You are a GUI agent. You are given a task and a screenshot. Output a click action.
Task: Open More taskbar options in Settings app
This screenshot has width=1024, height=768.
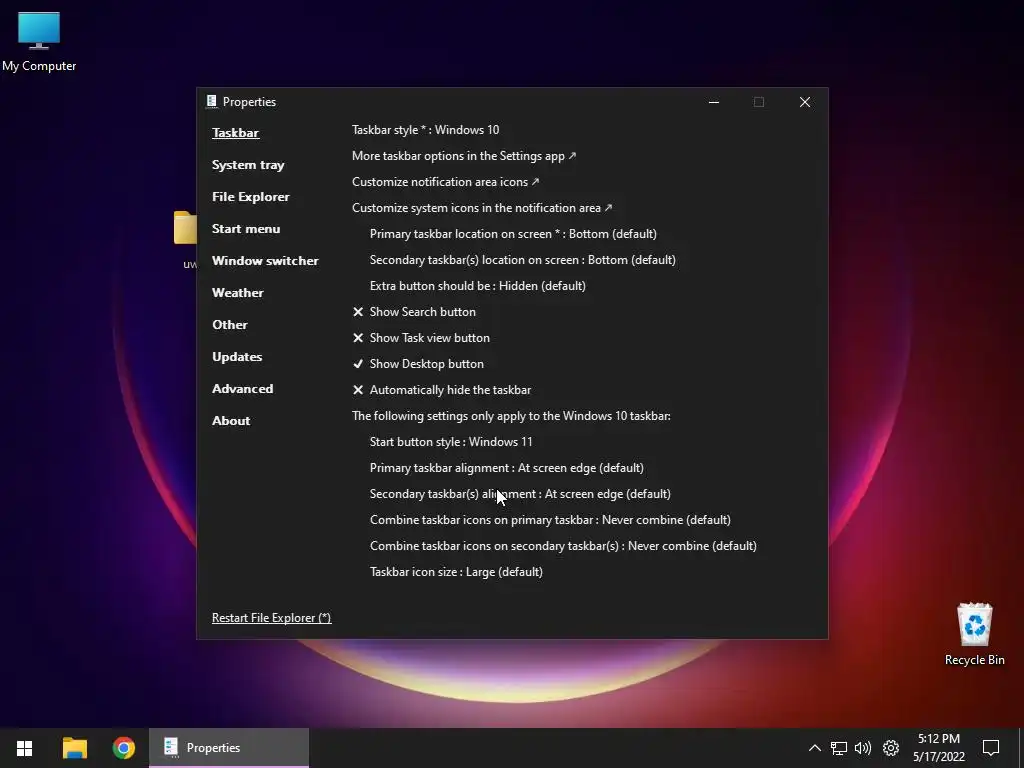coord(464,156)
